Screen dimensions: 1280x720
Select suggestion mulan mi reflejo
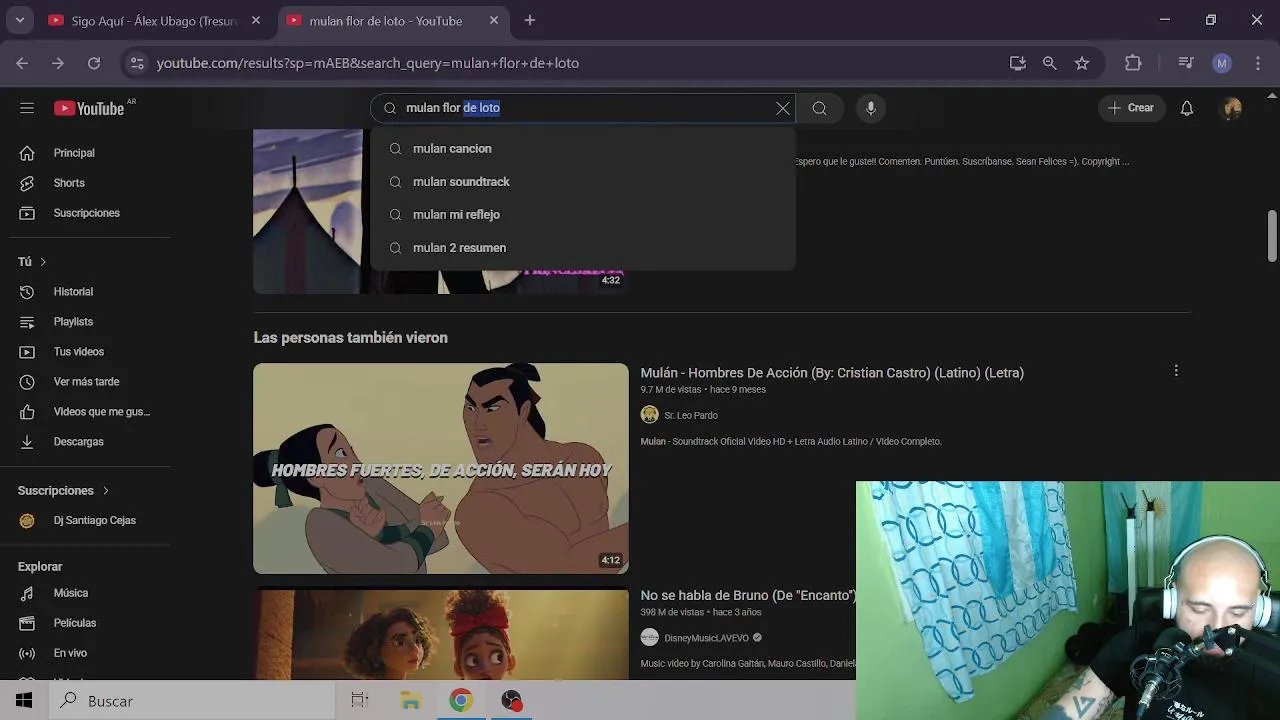tap(583, 215)
